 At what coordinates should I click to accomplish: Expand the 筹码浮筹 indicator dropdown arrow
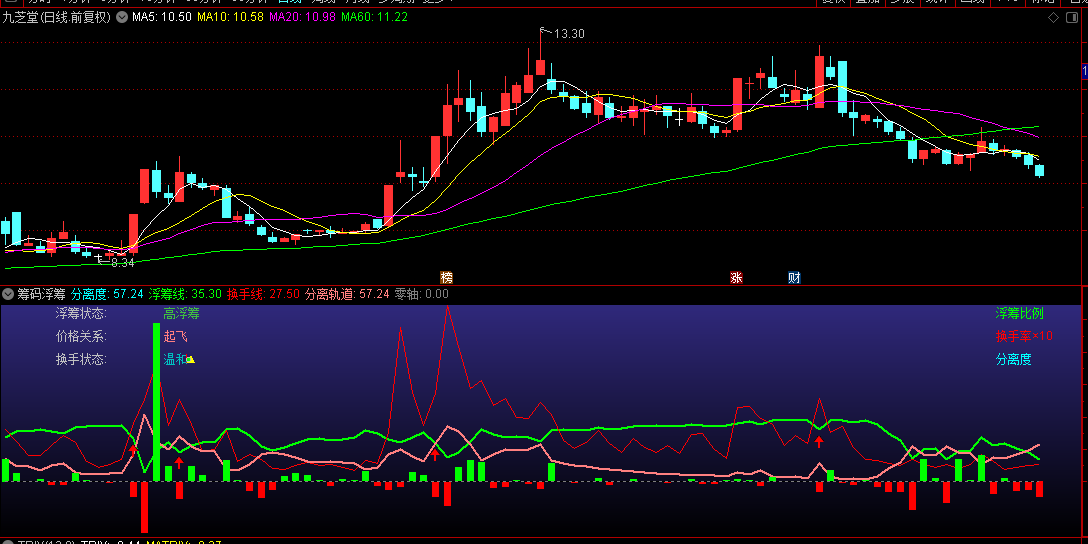[x=8, y=294]
